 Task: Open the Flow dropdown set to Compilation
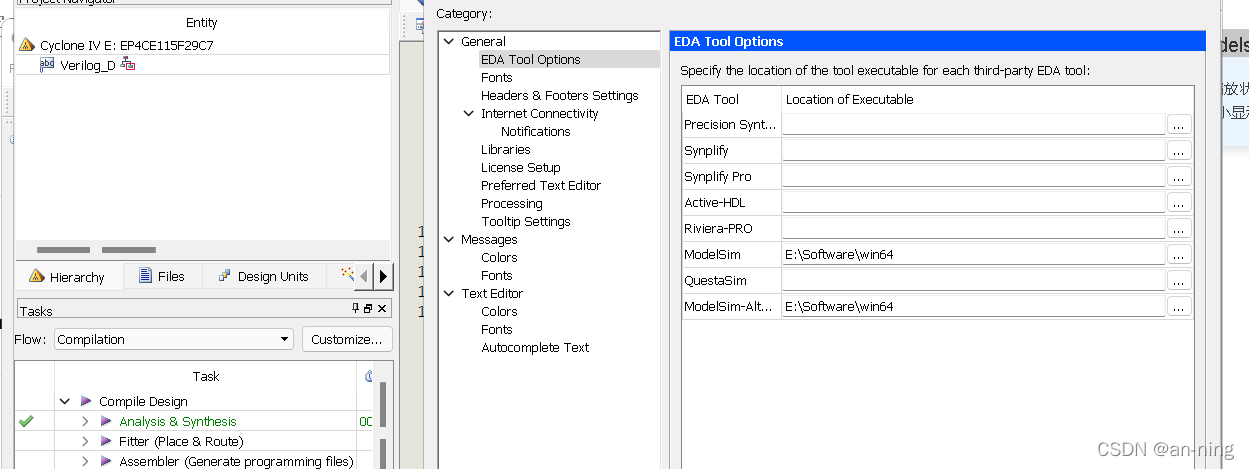point(173,339)
